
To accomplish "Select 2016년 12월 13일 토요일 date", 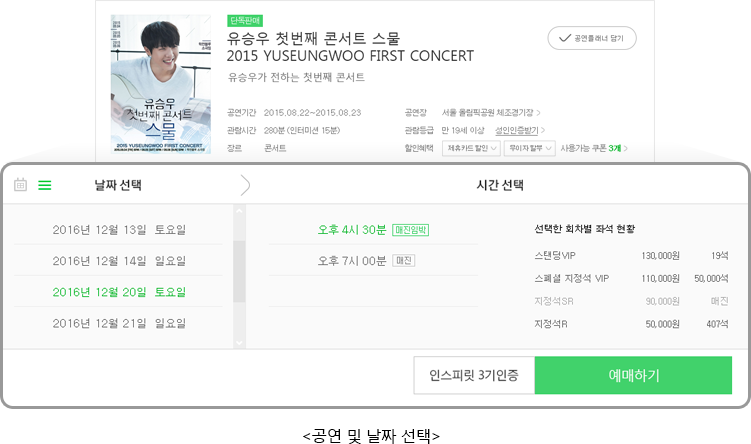I will pyautogui.click(x=118, y=229).
